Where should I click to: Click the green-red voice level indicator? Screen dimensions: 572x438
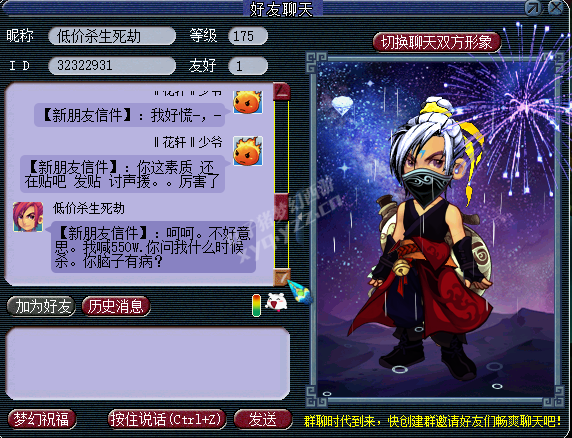(x=256, y=305)
